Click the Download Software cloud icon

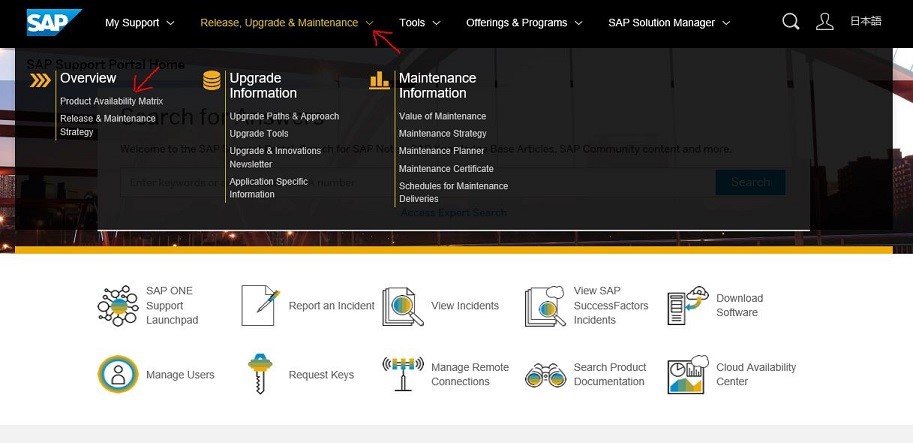(688, 305)
